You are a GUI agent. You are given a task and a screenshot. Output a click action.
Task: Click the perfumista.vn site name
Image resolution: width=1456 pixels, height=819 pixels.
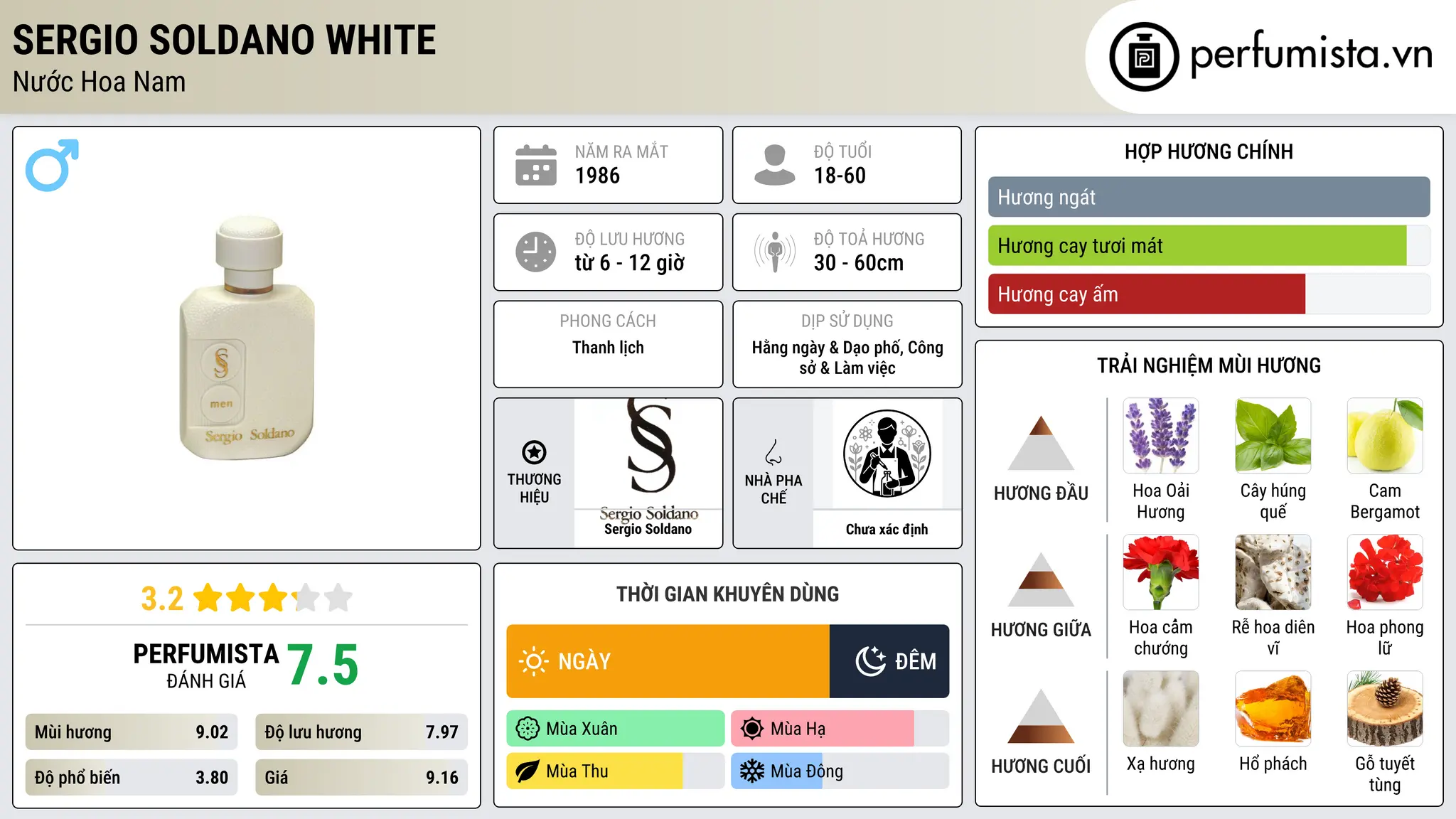[1312, 54]
